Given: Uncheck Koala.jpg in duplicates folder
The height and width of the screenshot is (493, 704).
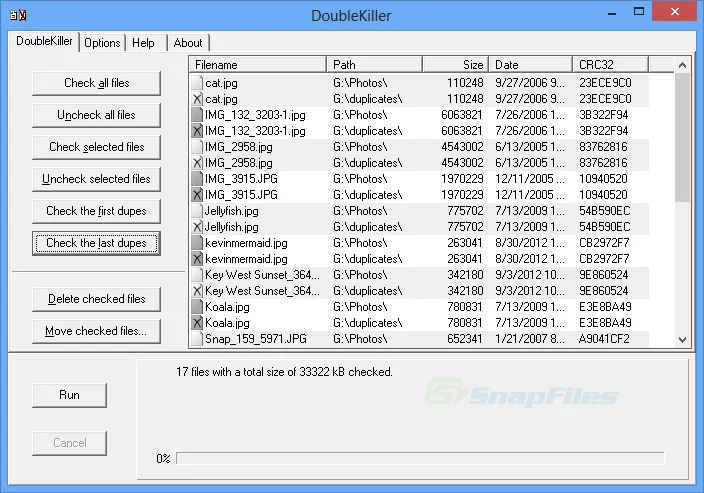Looking at the screenshot, I should [x=197, y=323].
